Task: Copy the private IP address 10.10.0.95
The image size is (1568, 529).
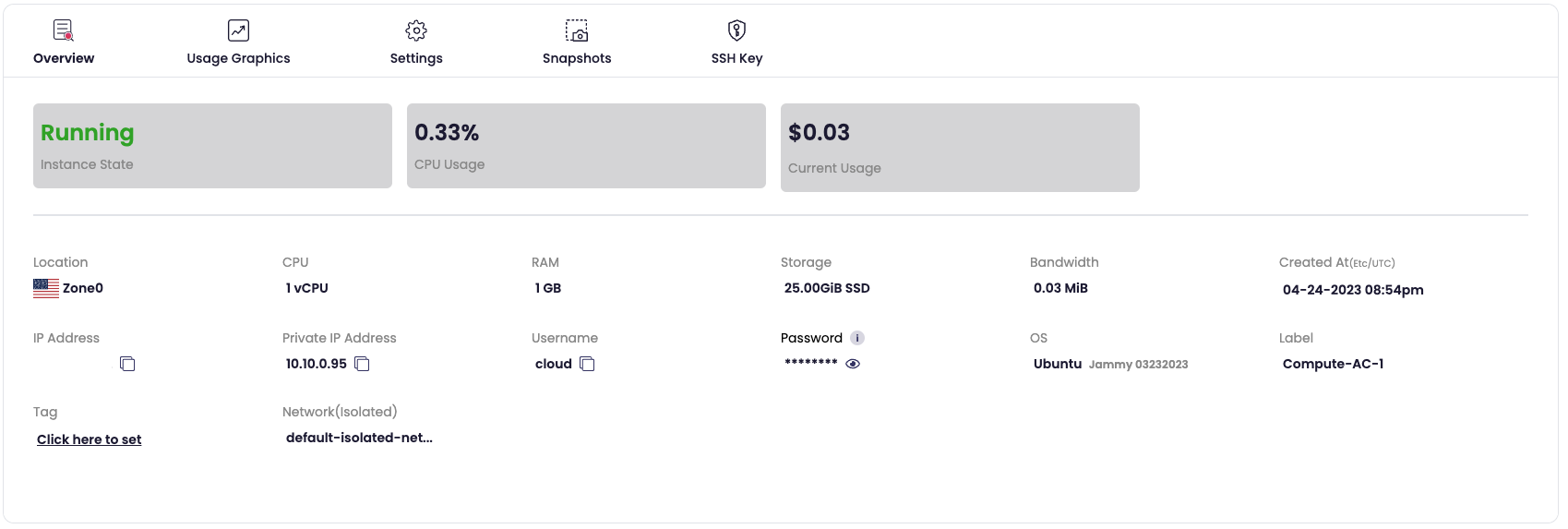Action: click(363, 364)
